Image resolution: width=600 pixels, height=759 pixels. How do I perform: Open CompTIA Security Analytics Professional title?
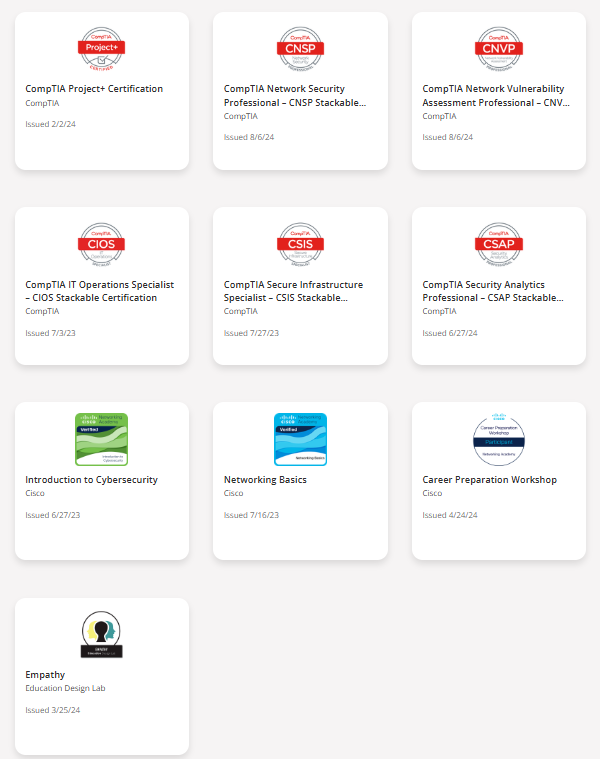pos(493,291)
